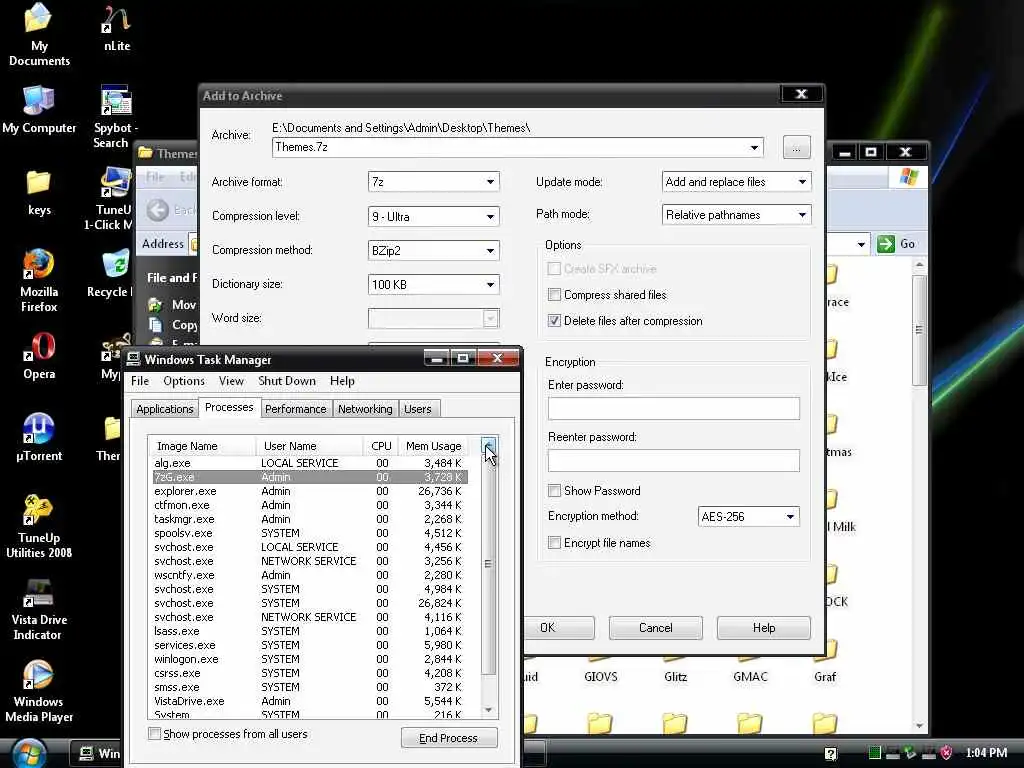Click the Windows Start orb

coord(27,752)
